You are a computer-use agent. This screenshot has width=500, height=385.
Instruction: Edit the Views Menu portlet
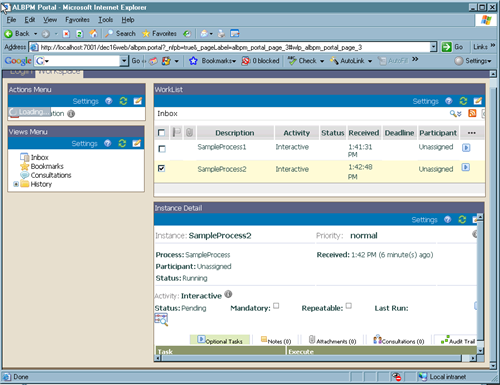[137, 143]
